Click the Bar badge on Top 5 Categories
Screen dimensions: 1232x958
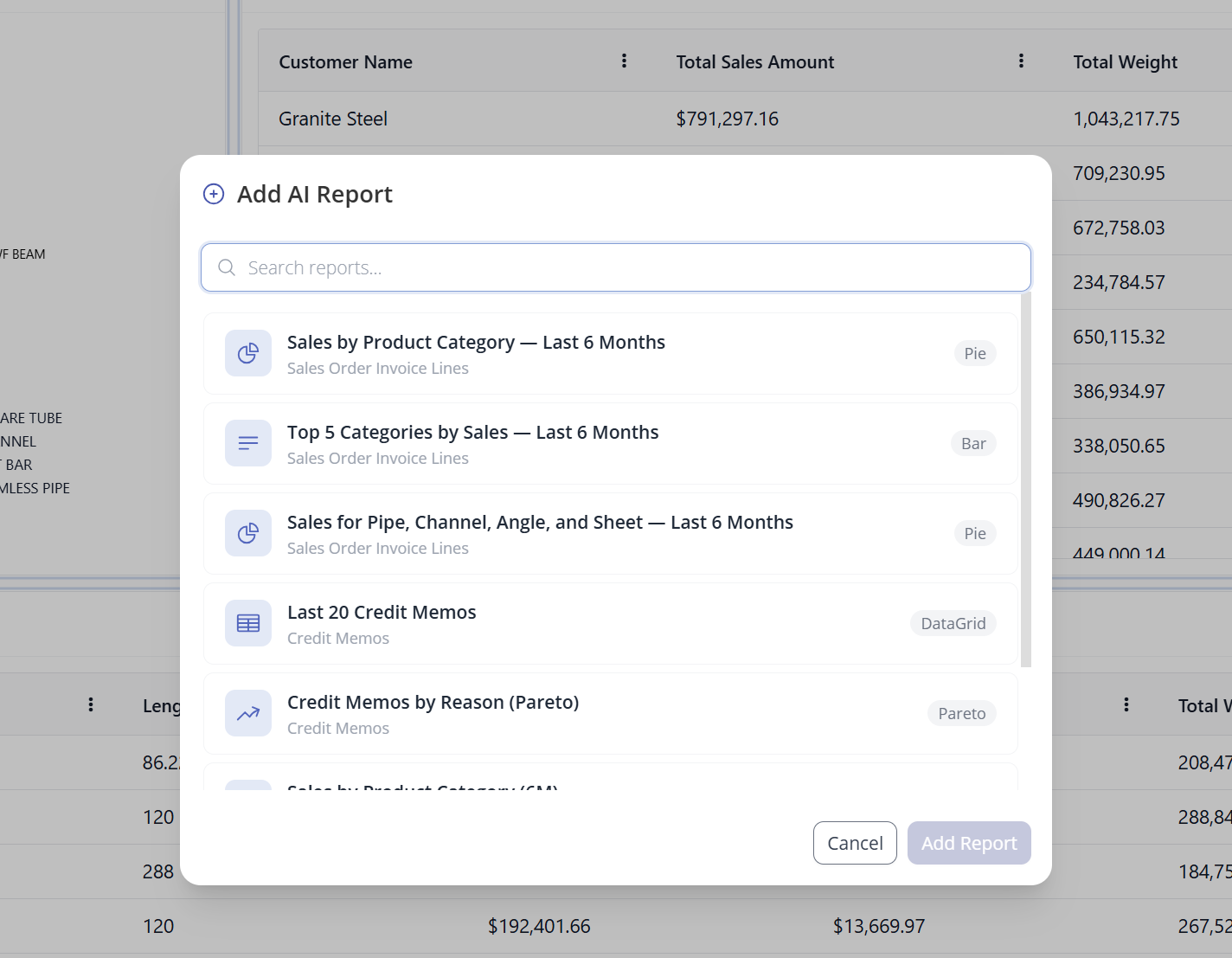(973, 443)
